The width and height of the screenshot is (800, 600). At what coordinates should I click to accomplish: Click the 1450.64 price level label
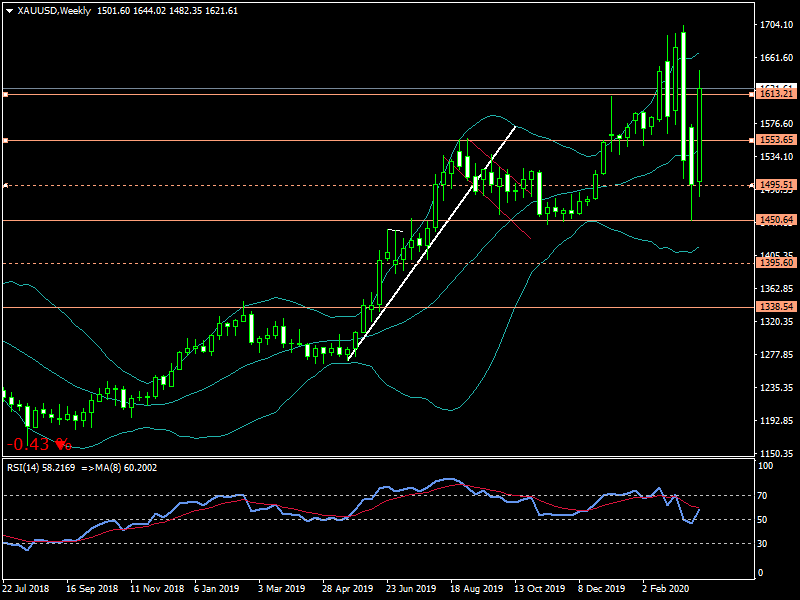pyautogui.click(x=775, y=220)
